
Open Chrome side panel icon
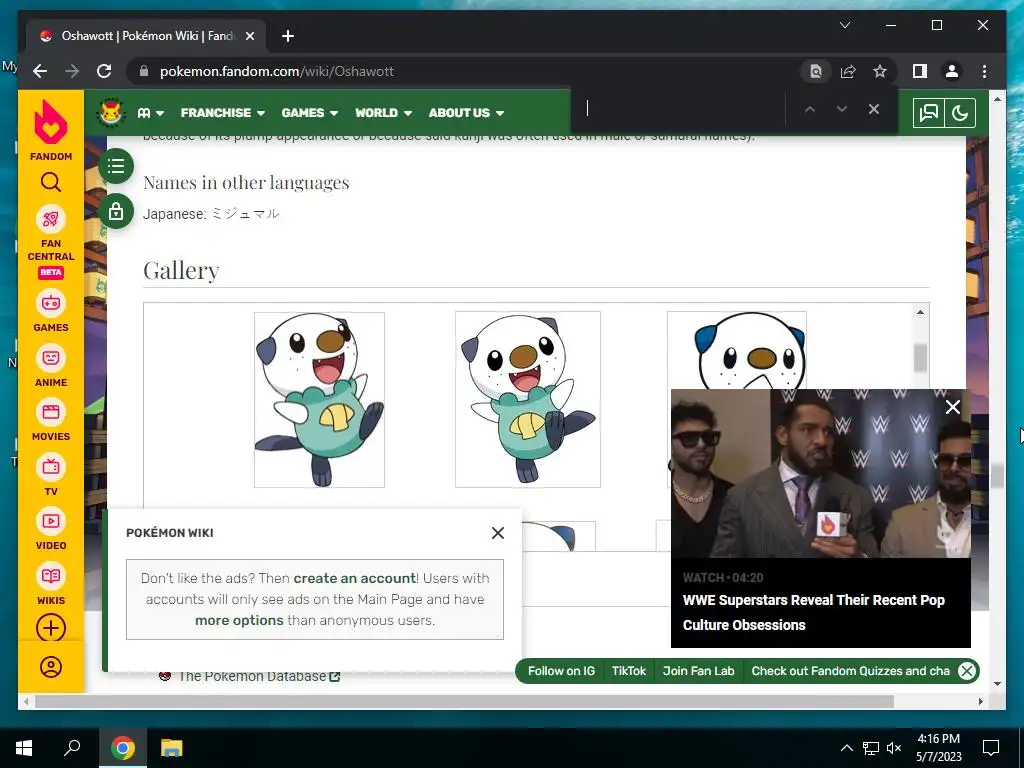pyautogui.click(x=920, y=71)
